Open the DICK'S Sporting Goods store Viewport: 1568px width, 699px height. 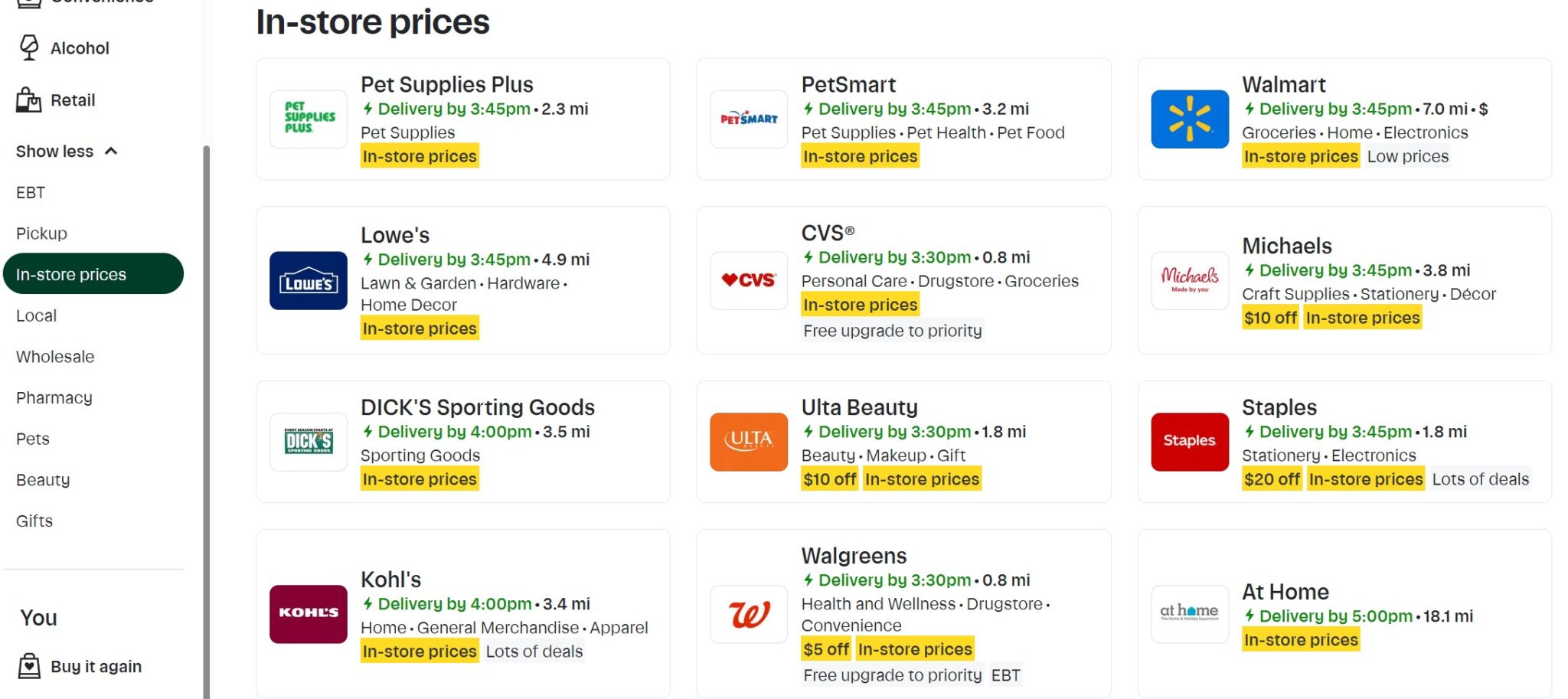[x=478, y=407]
